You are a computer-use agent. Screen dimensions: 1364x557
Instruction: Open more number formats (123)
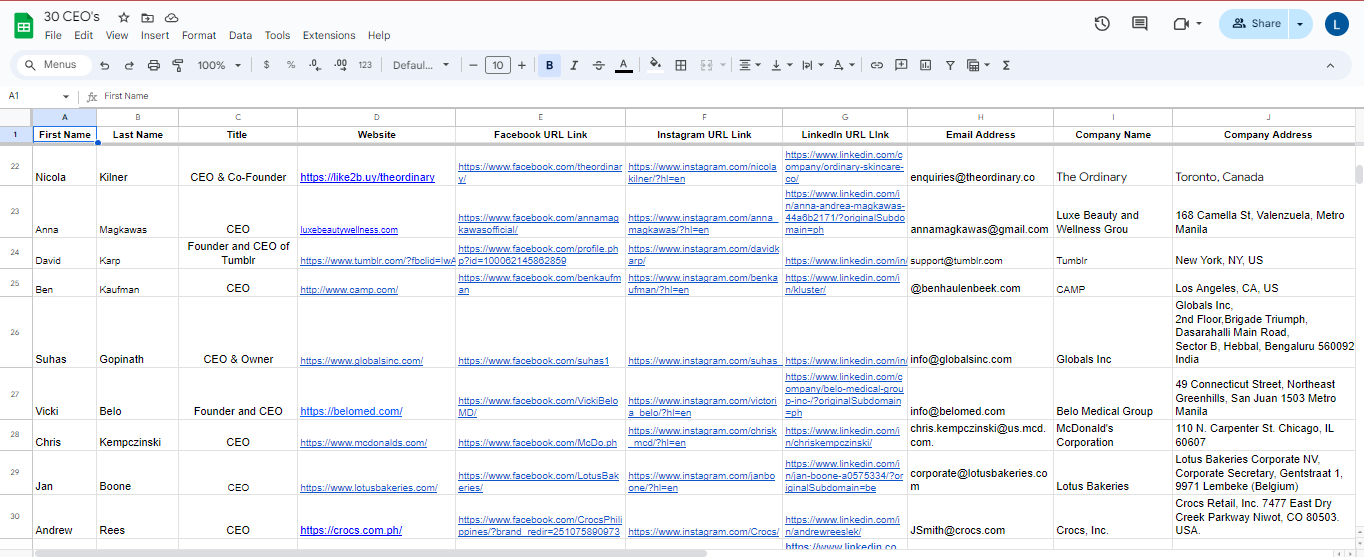[x=365, y=65]
